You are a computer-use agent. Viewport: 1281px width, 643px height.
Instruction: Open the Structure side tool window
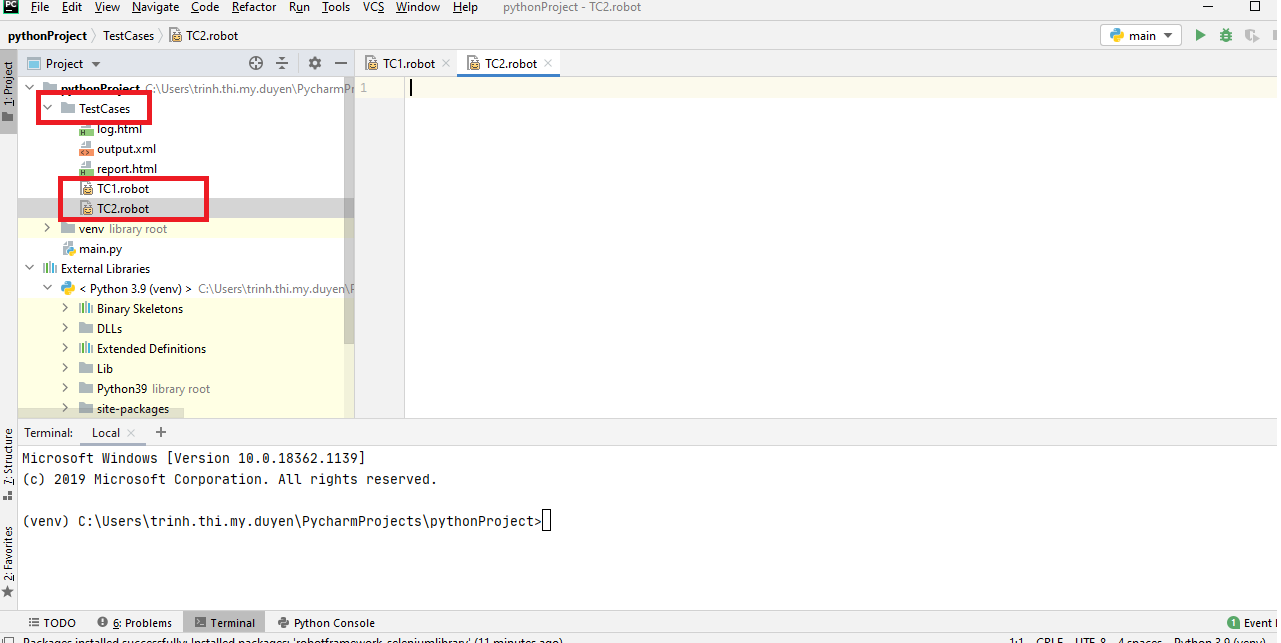coord(8,463)
